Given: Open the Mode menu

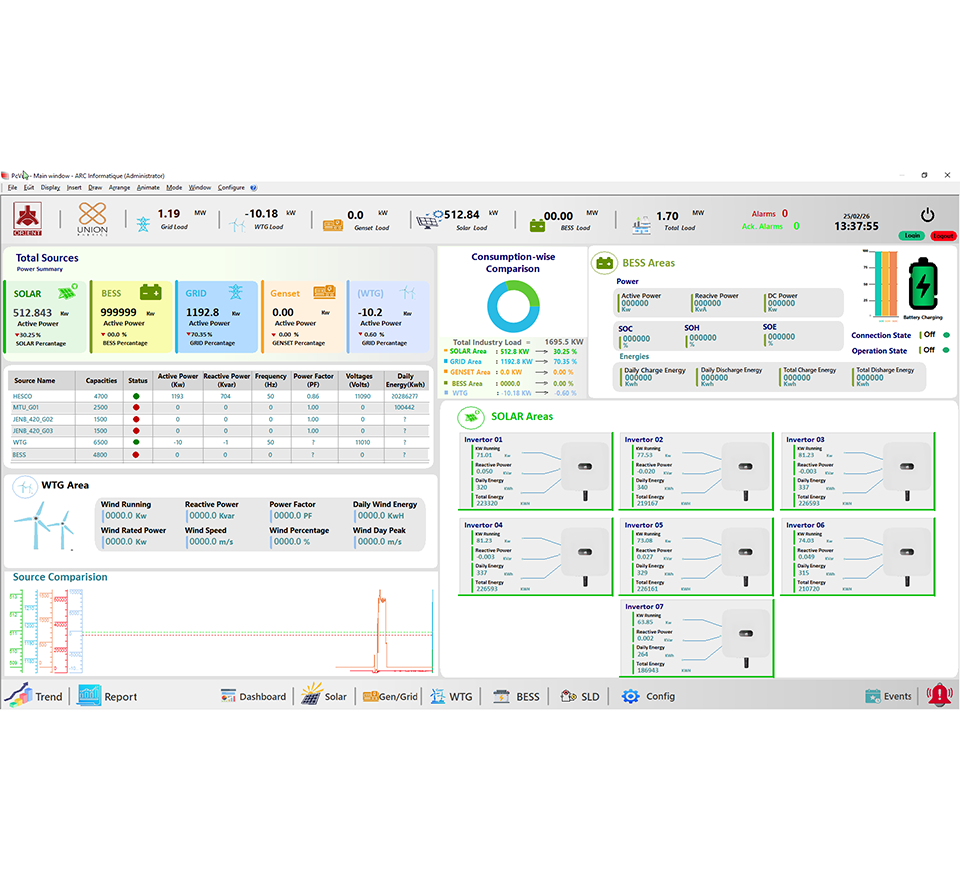Looking at the screenshot, I should pyautogui.click(x=173, y=187).
